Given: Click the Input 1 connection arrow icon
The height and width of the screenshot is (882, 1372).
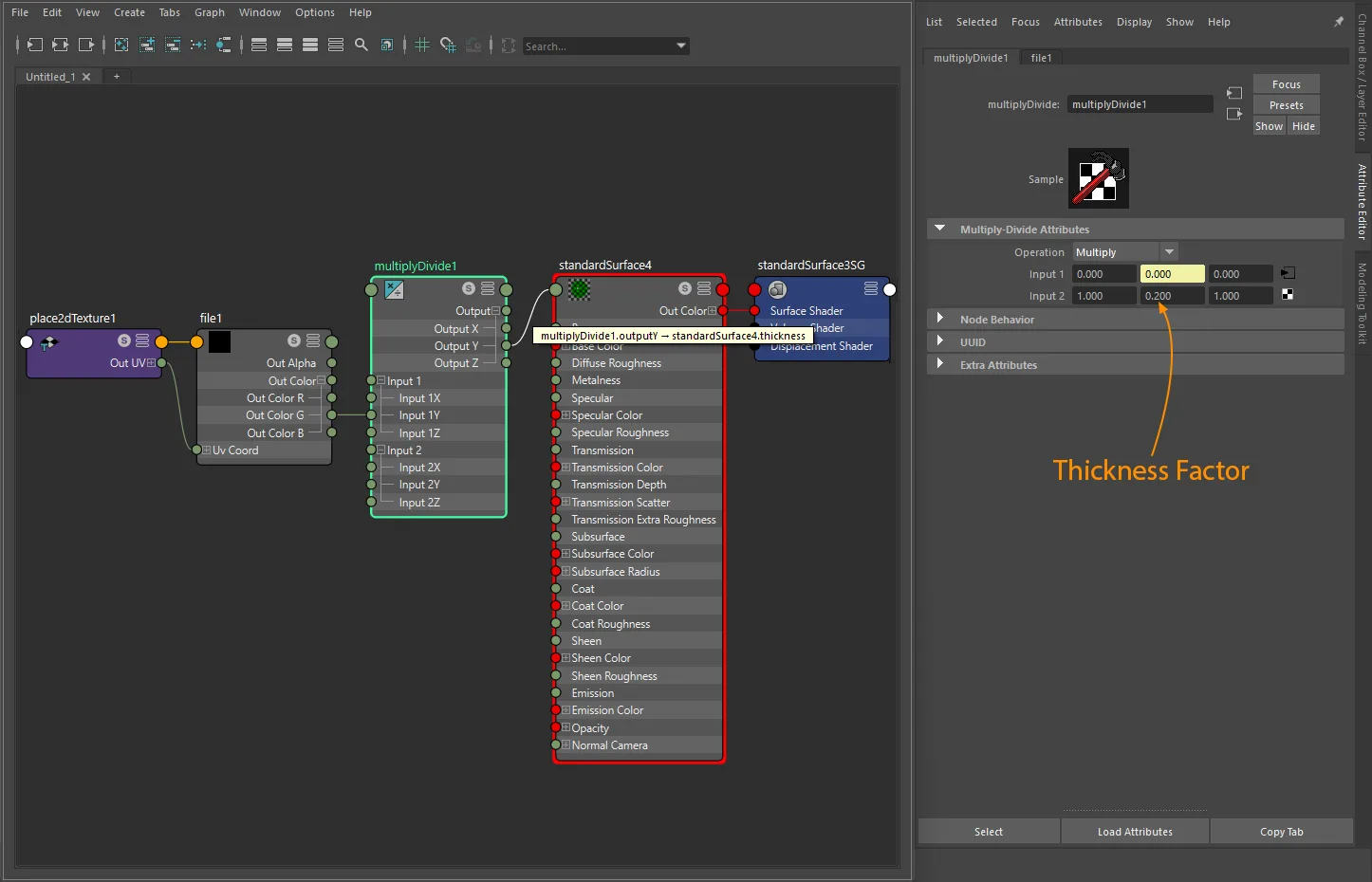Looking at the screenshot, I should 1288,273.
